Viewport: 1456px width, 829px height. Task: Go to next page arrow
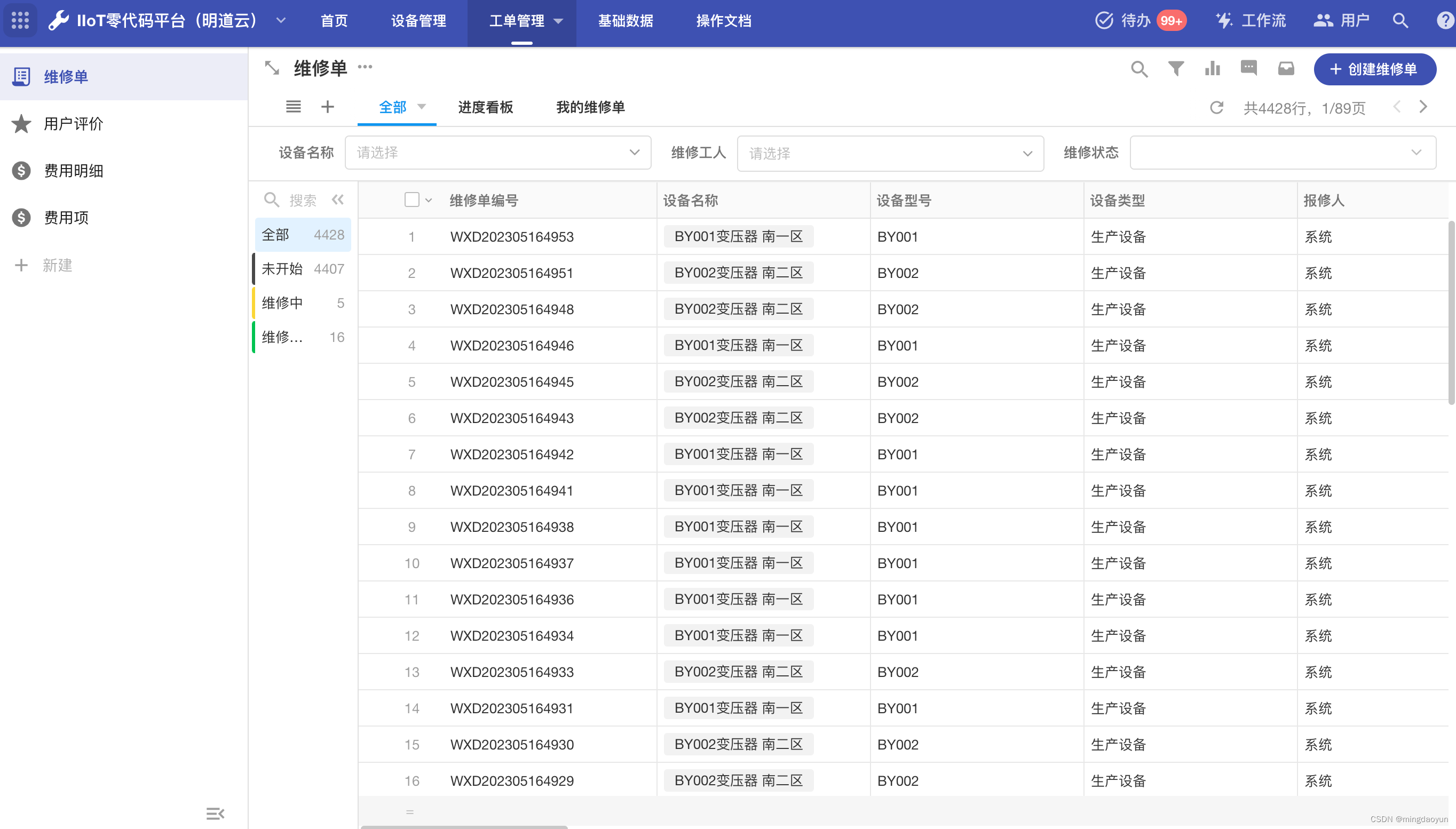(1423, 107)
